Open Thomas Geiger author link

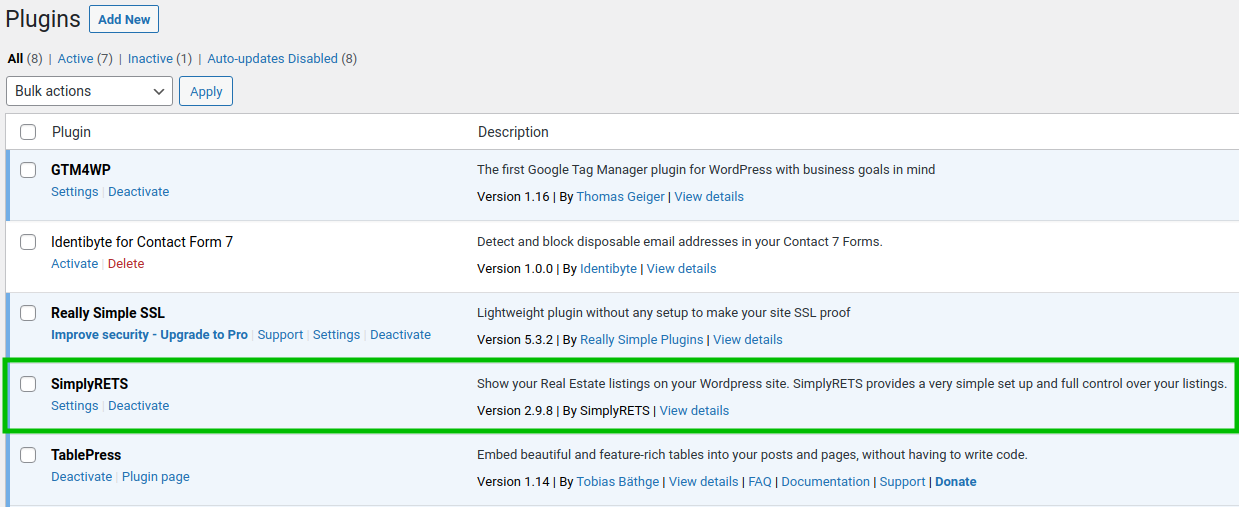coord(620,197)
